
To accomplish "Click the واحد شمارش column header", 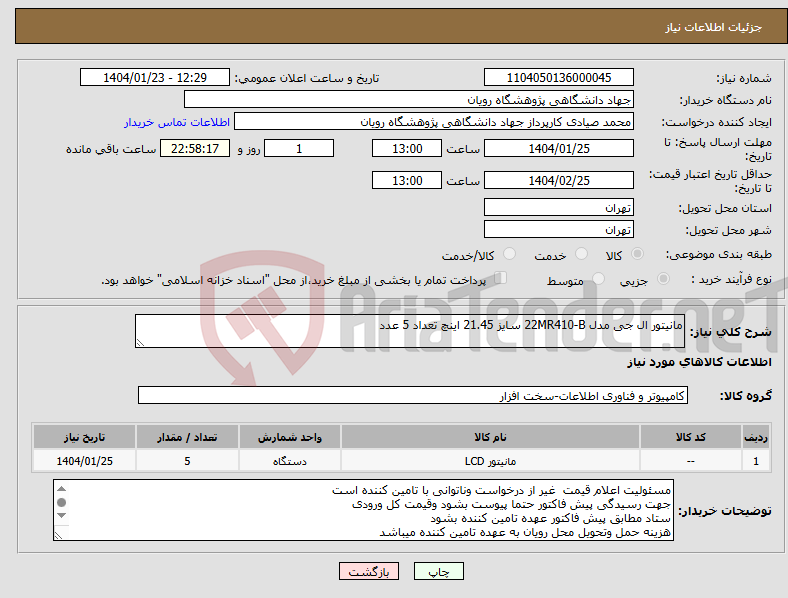I will [289, 437].
